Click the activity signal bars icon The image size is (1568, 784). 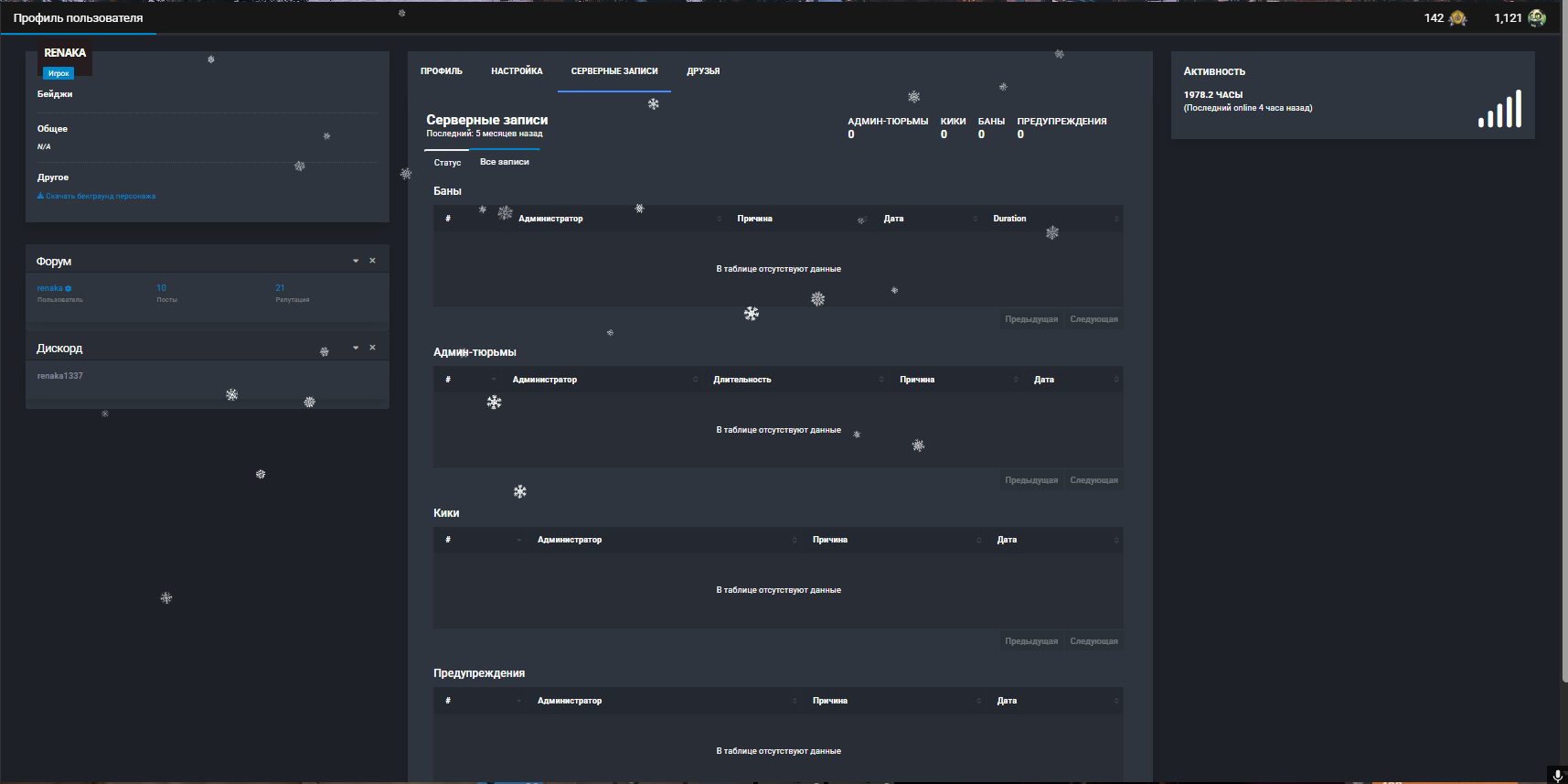(1499, 108)
